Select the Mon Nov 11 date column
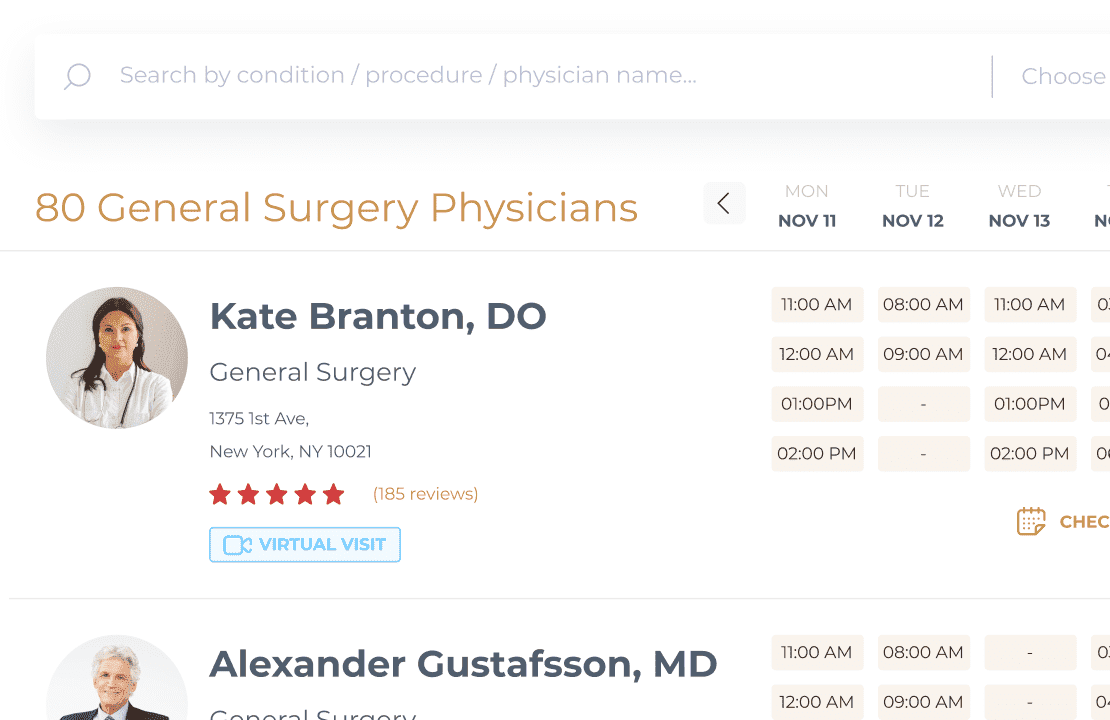 807,206
